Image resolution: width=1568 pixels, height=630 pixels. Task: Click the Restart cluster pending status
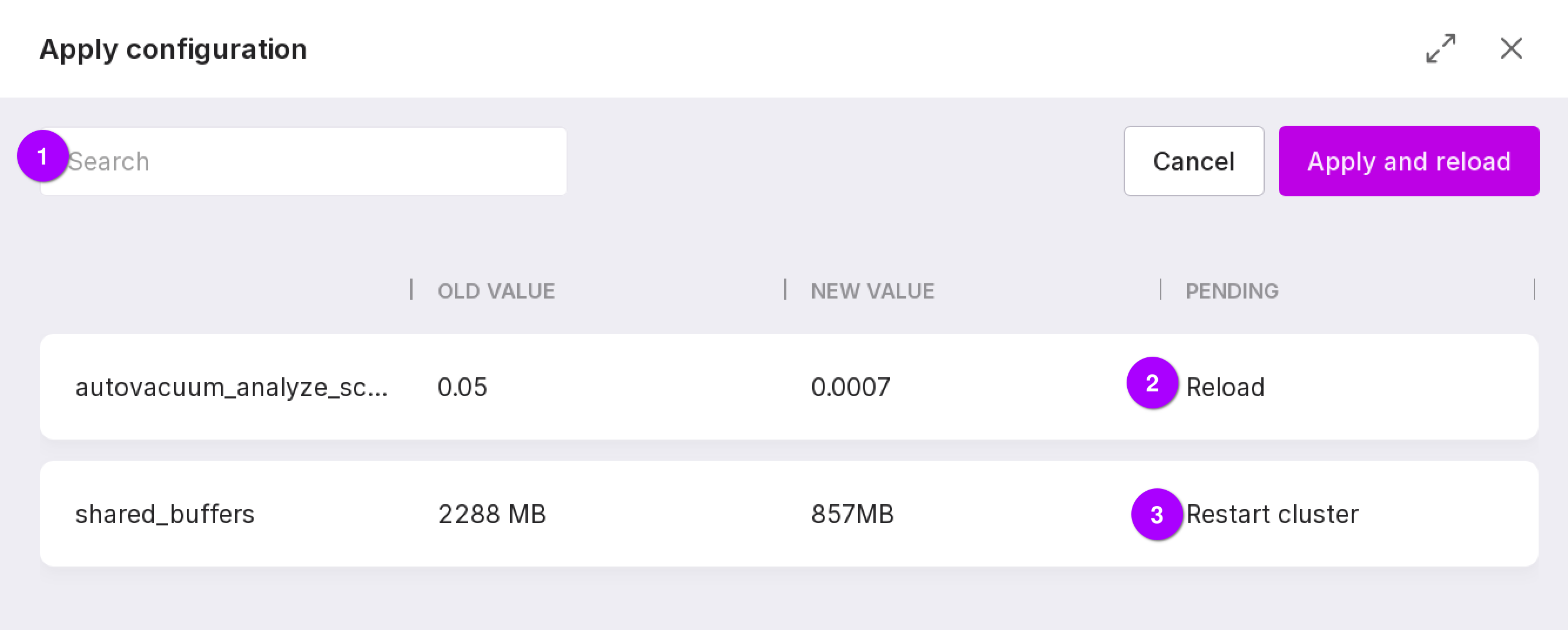1272,514
